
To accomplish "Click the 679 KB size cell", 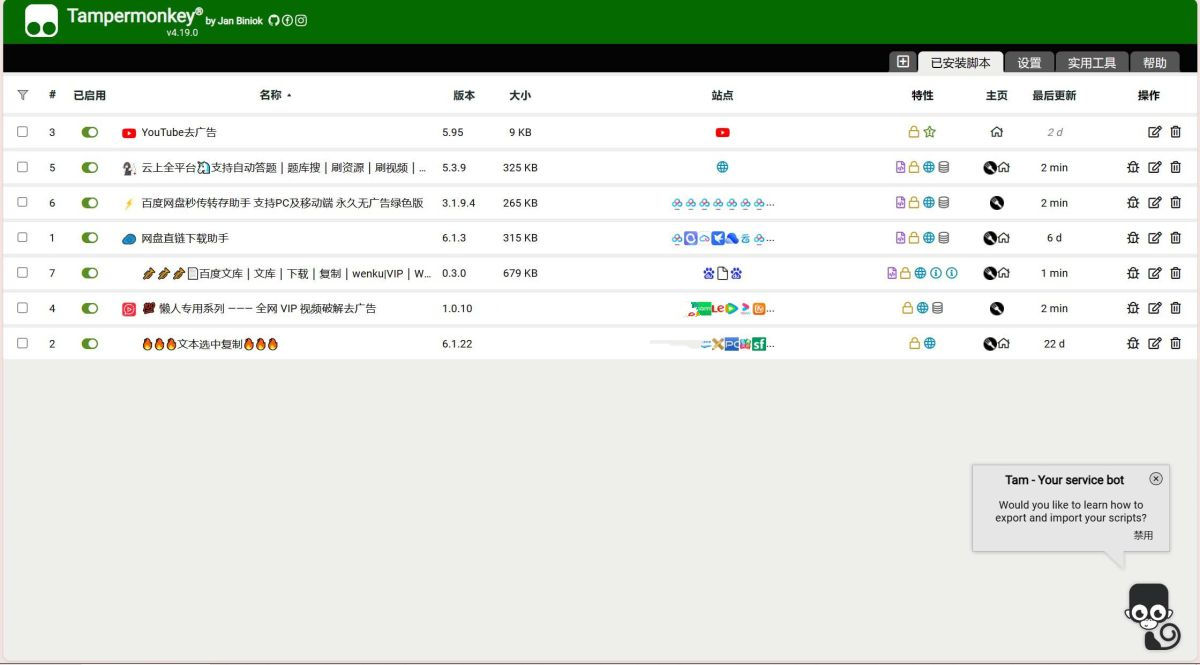I will (520, 273).
